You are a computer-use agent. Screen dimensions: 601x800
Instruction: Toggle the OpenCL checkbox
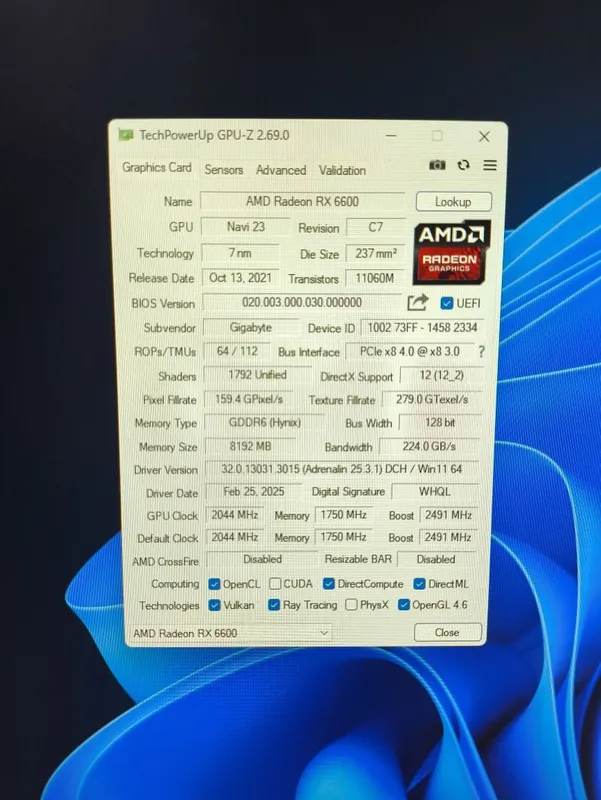pyautogui.click(x=214, y=584)
